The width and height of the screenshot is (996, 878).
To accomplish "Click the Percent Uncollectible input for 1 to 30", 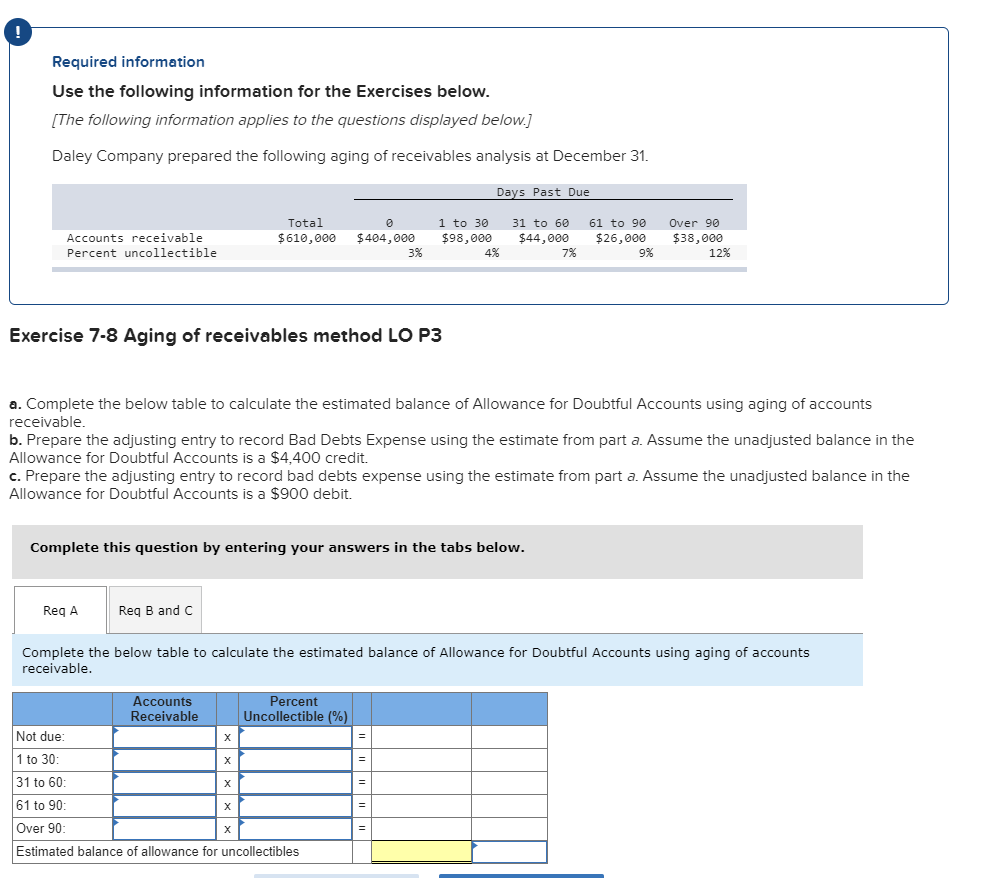I will 294,760.
